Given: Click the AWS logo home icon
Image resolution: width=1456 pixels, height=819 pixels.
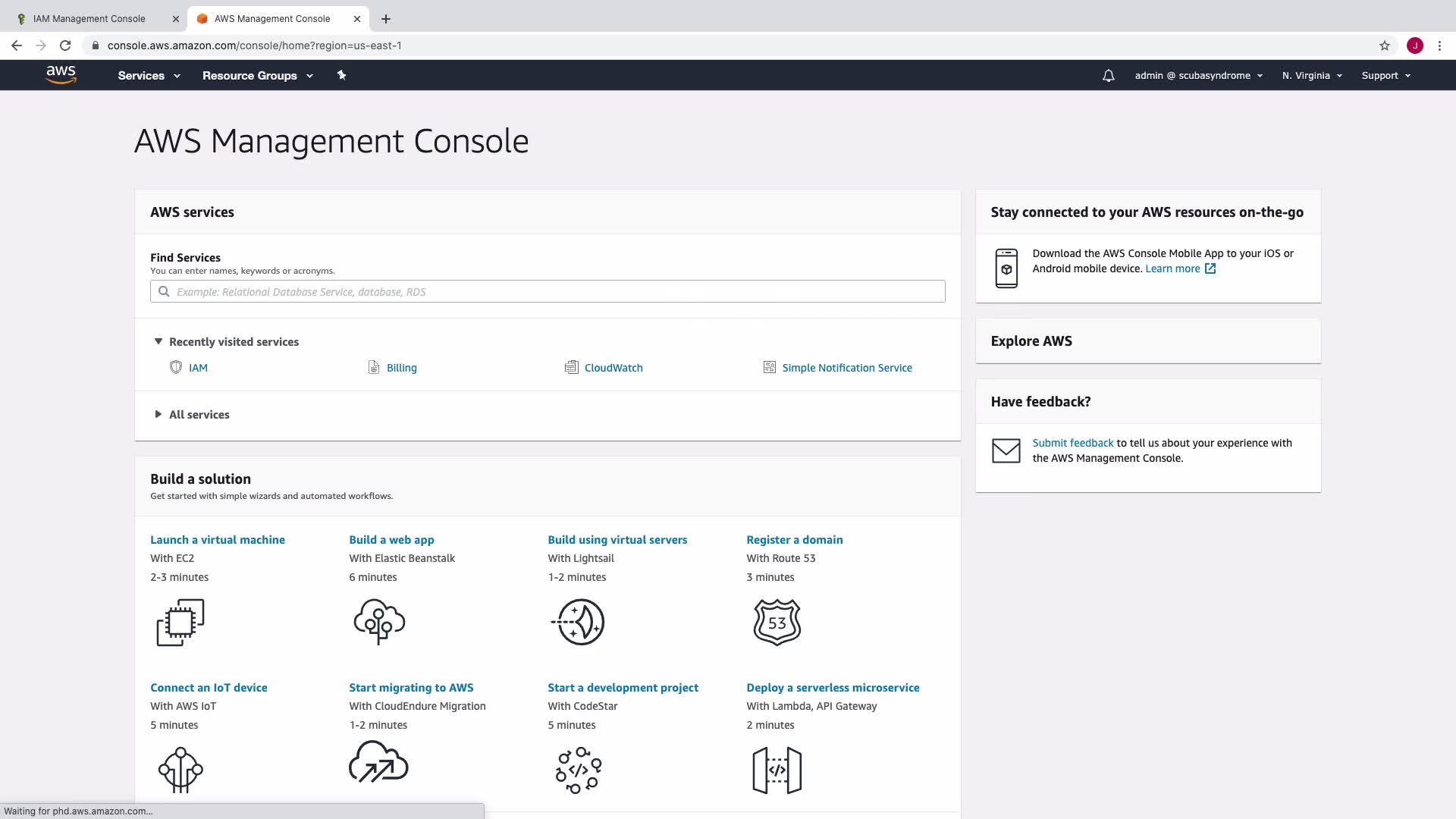Looking at the screenshot, I should [x=61, y=74].
